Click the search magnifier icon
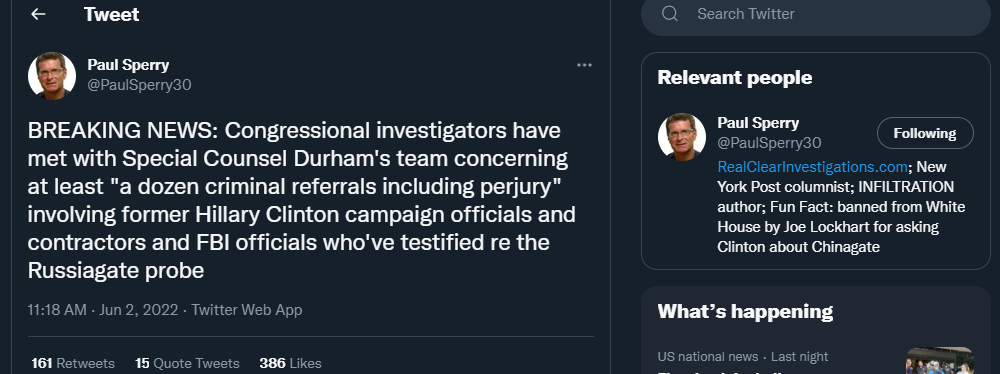The image size is (1000, 374). tap(670, 13)
